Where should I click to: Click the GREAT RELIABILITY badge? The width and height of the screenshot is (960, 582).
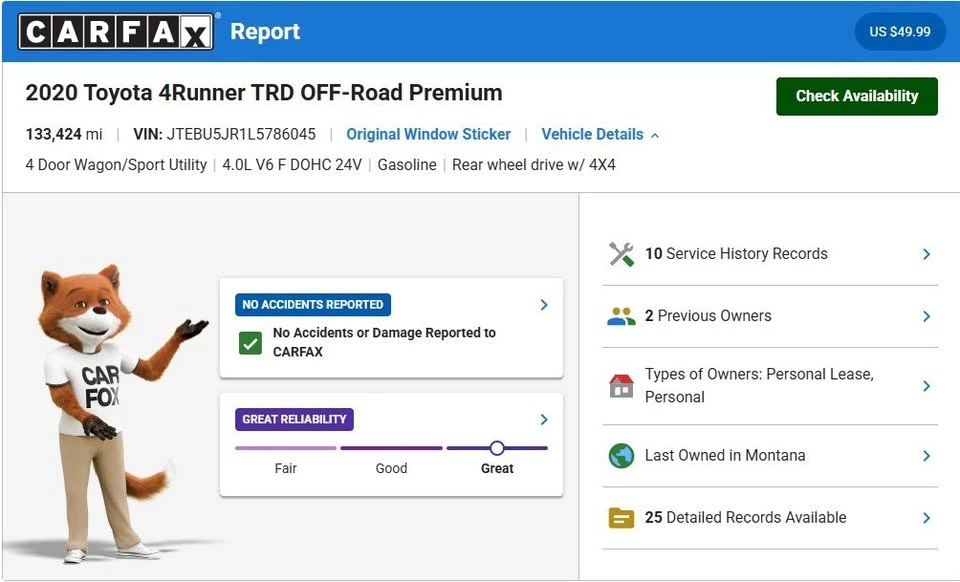click(x=294, y=419)
